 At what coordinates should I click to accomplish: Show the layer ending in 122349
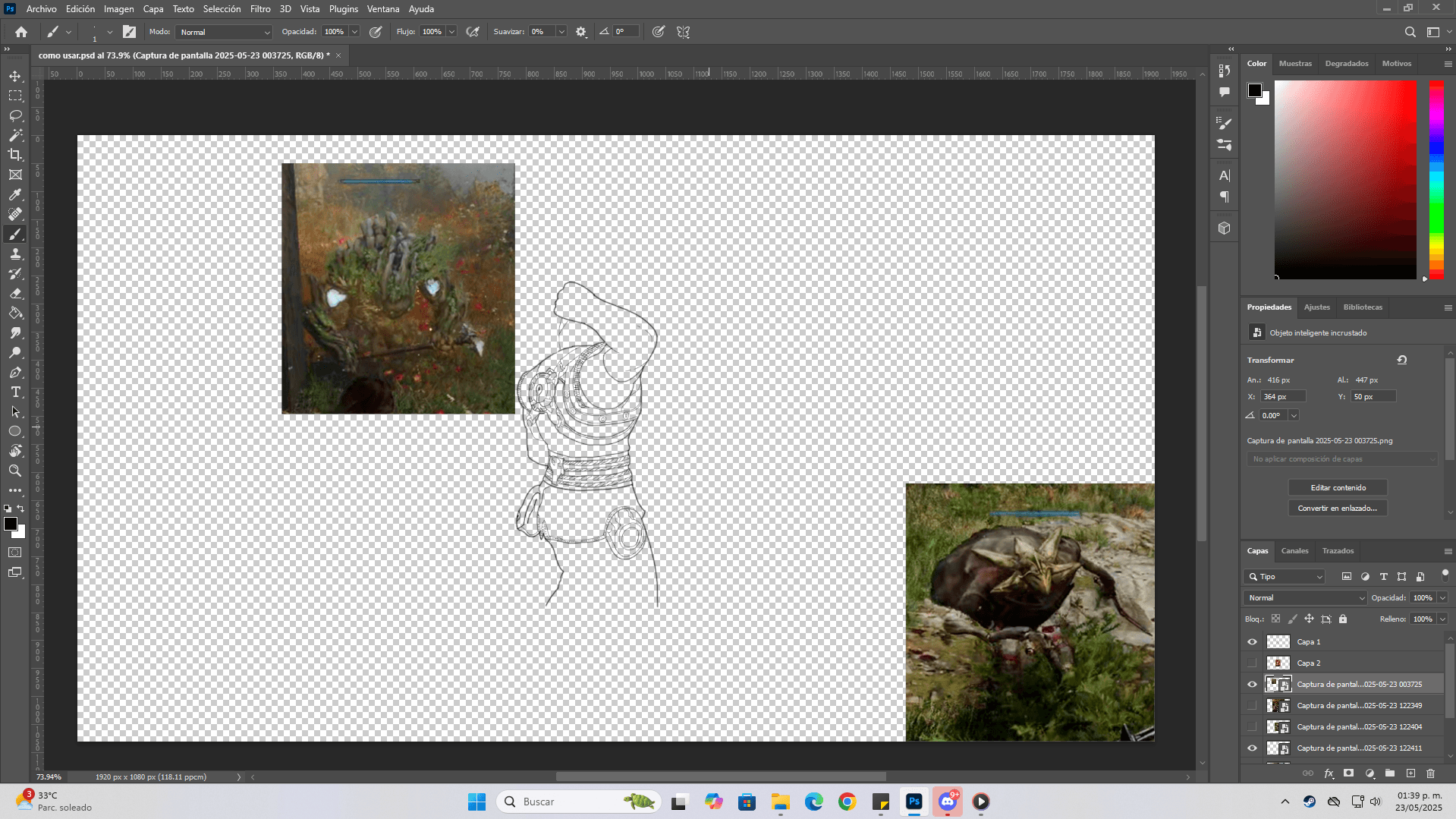[x=1252, y=706]
